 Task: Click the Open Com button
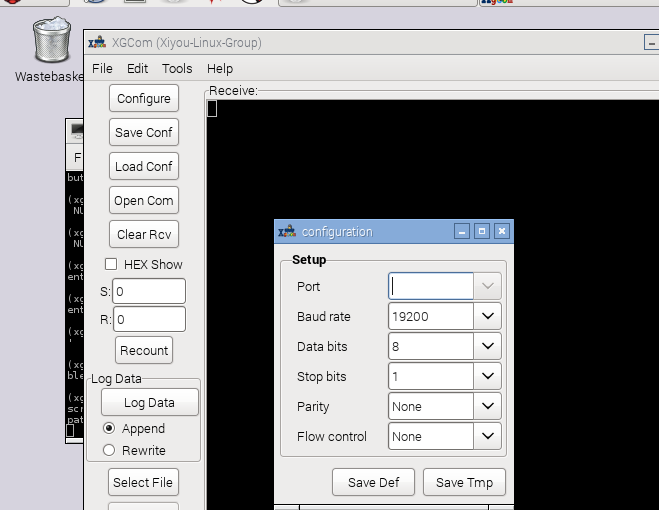point(144,201)
